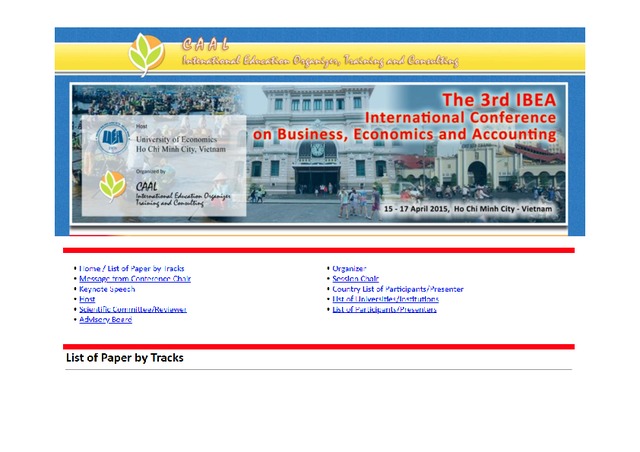Click the List of Paper by Tracks heading

[125, 358]
